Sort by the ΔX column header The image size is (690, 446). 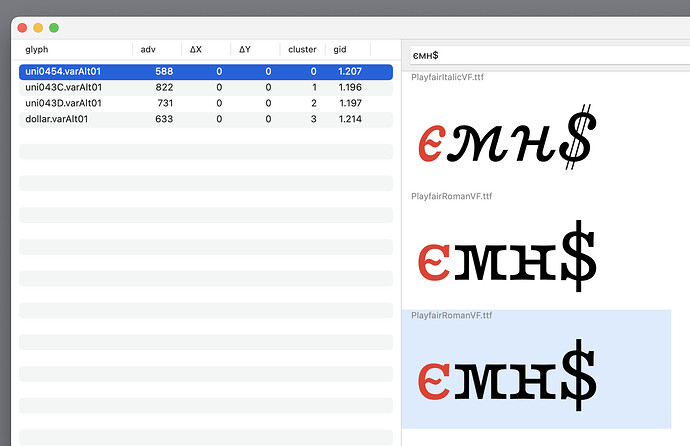(x=196, y=49)
